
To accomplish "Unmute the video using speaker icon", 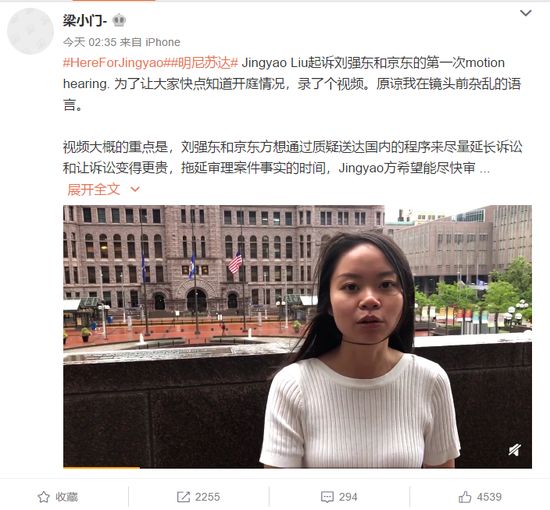I will [515, 449].
